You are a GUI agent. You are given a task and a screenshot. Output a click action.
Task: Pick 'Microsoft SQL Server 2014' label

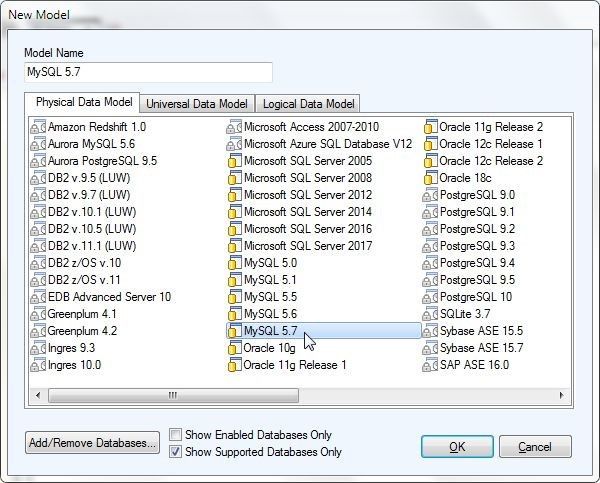pos(308,212)
